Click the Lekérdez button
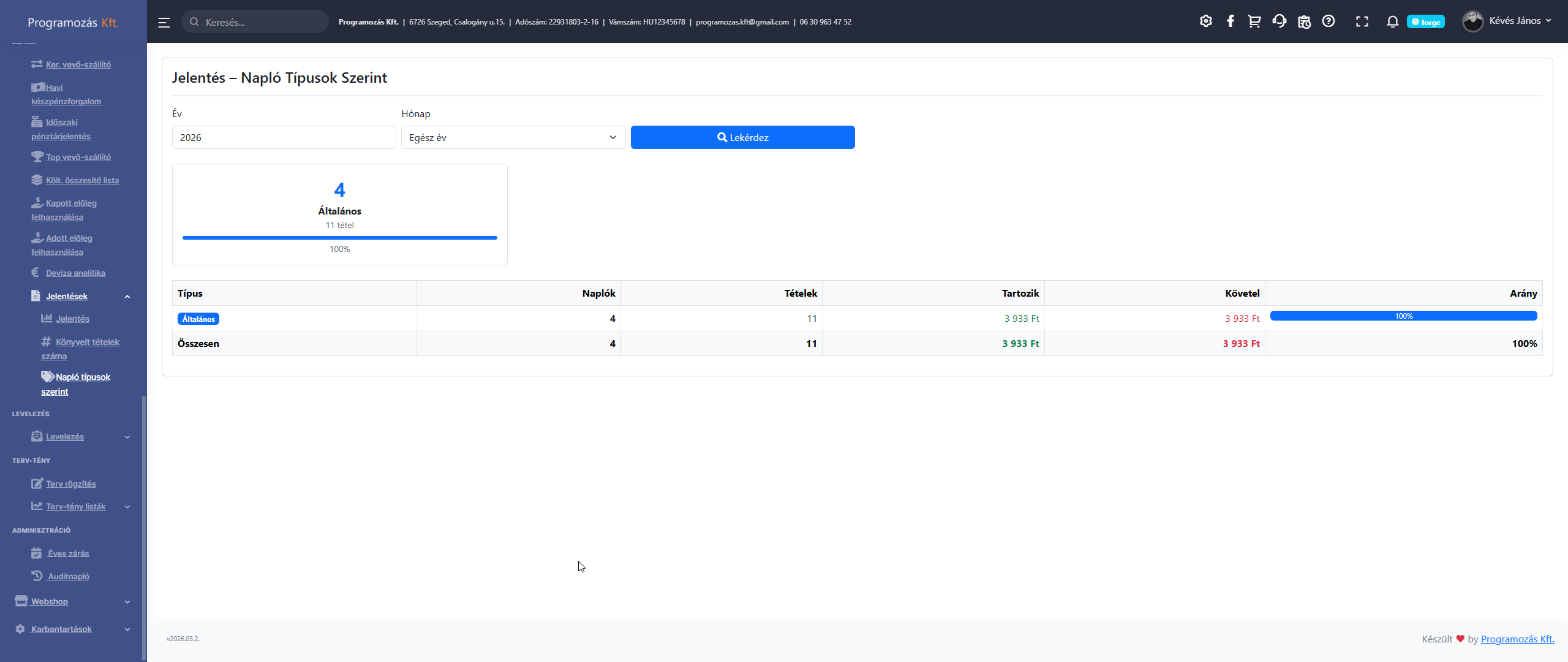Viewport: 1568px width, 662px height. (742, 137)
